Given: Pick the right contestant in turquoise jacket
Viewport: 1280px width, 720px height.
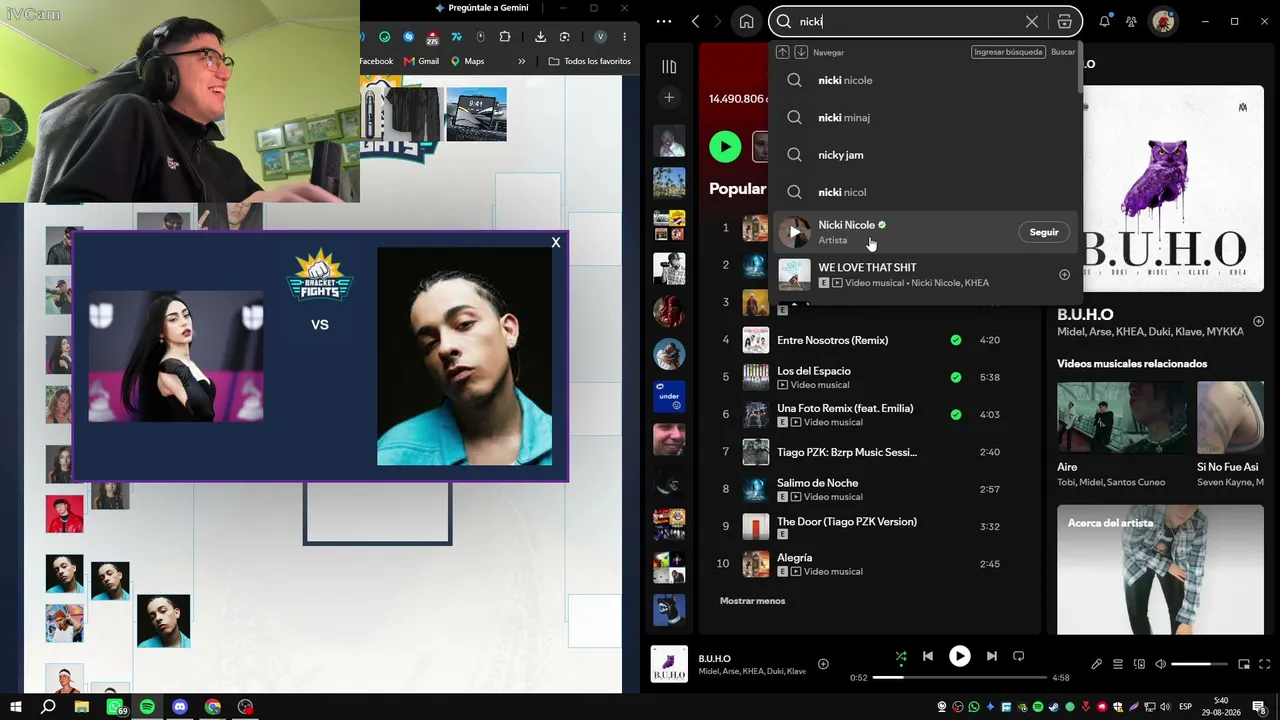Looking at the screenshot, I should (464, 356).
